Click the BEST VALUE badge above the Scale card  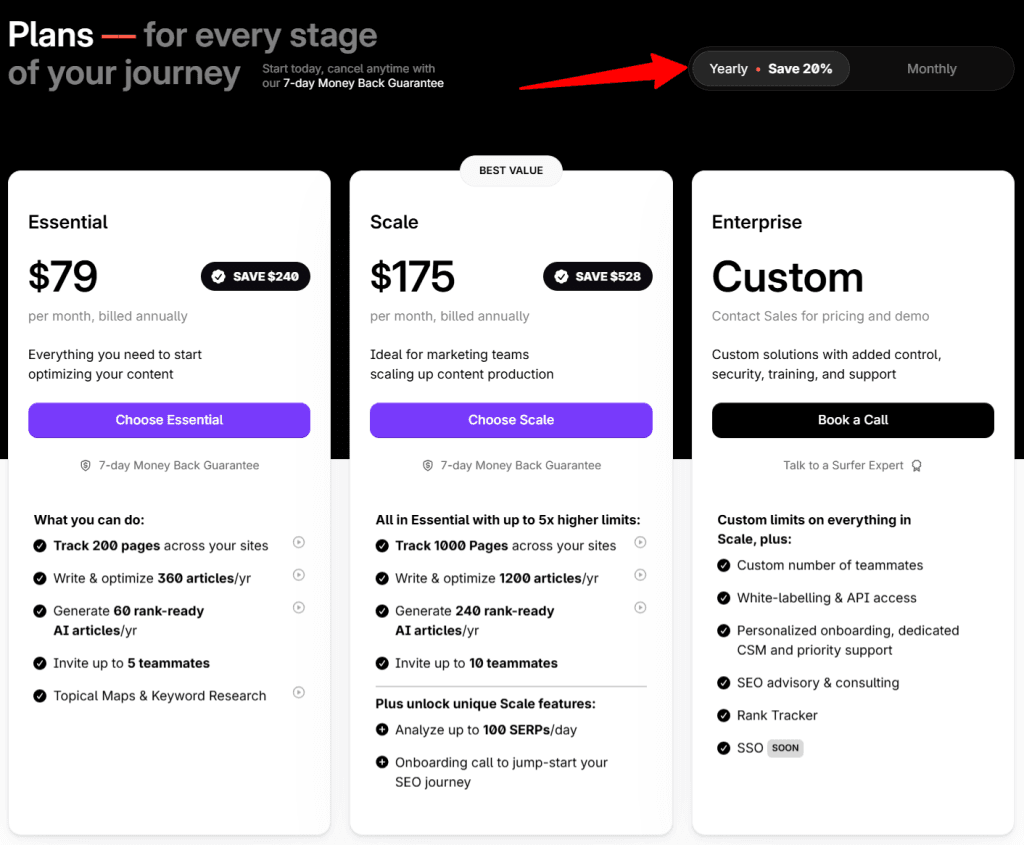pos(511,170)
